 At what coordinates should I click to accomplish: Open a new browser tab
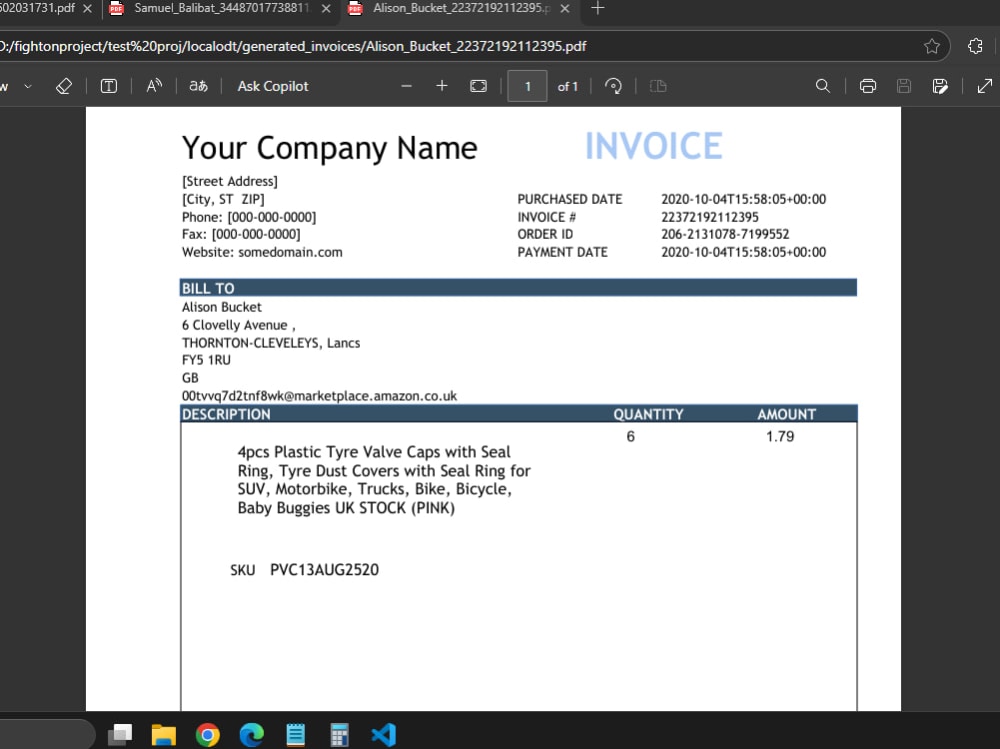pos(598,8)
